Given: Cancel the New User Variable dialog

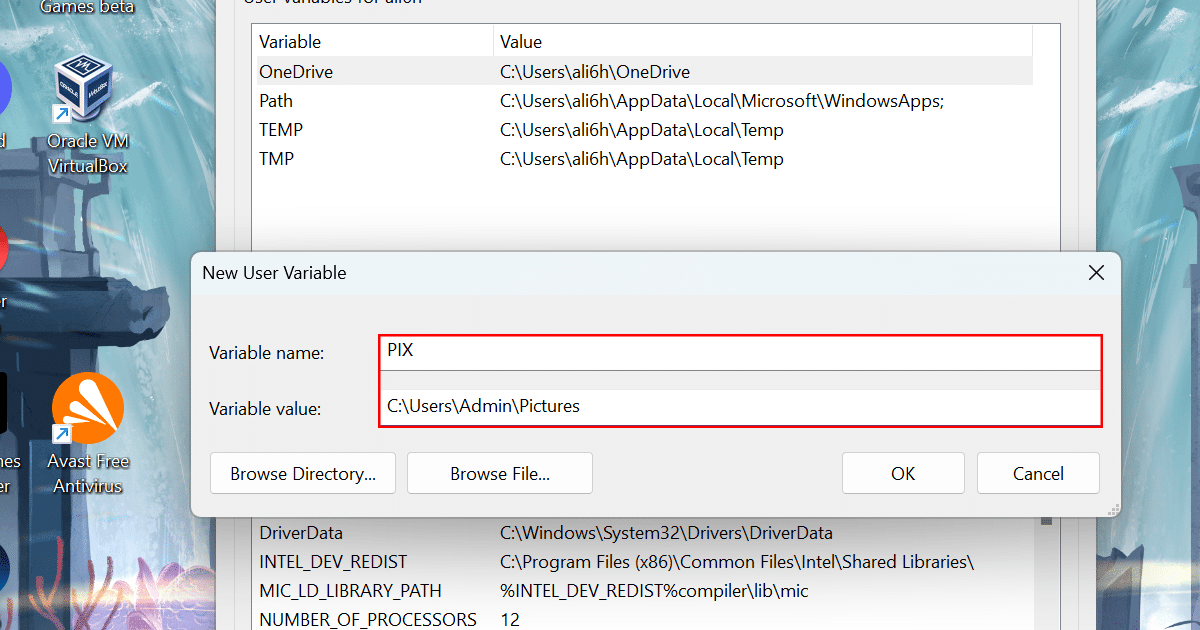Looking at the screenshot, I should pyautogui.click(x=1037, y=473).
